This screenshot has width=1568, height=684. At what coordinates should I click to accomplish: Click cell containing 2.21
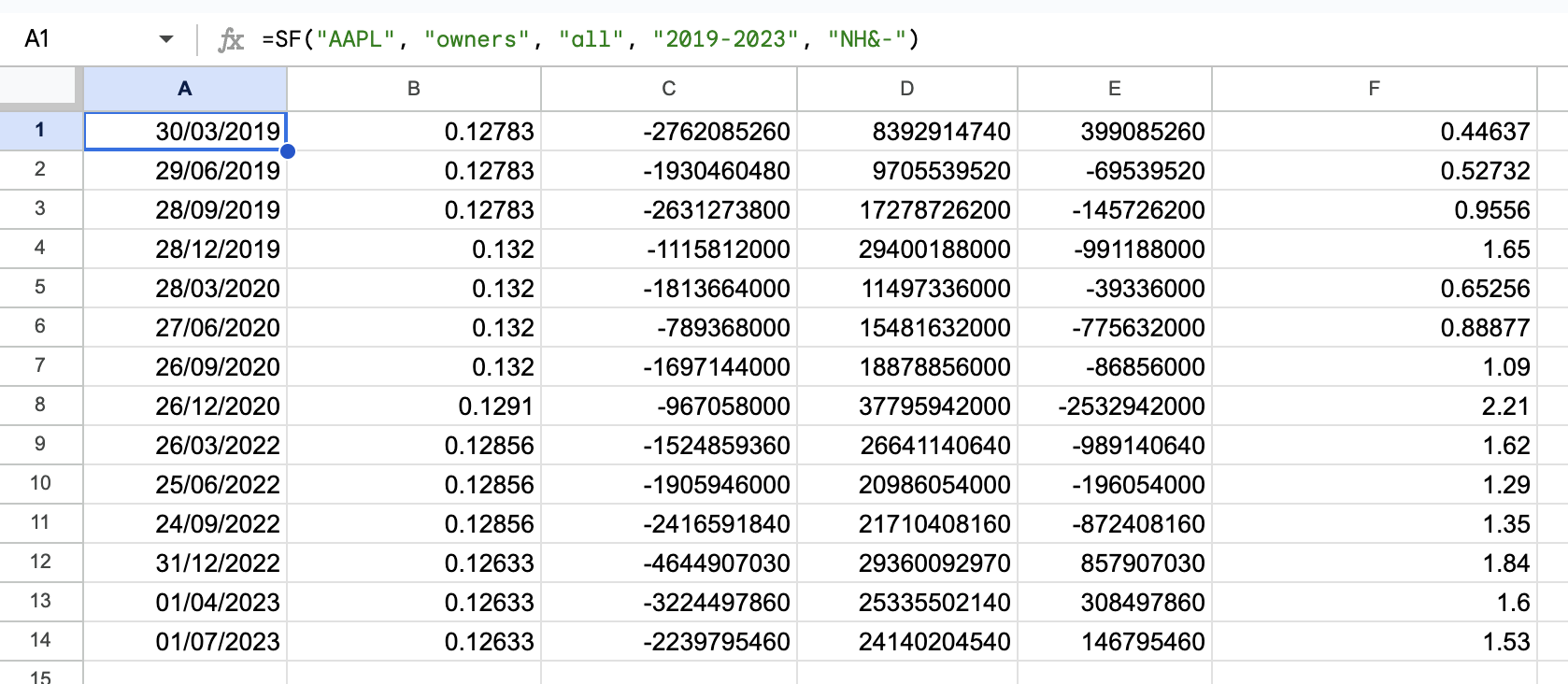(x=1375, y=406)
